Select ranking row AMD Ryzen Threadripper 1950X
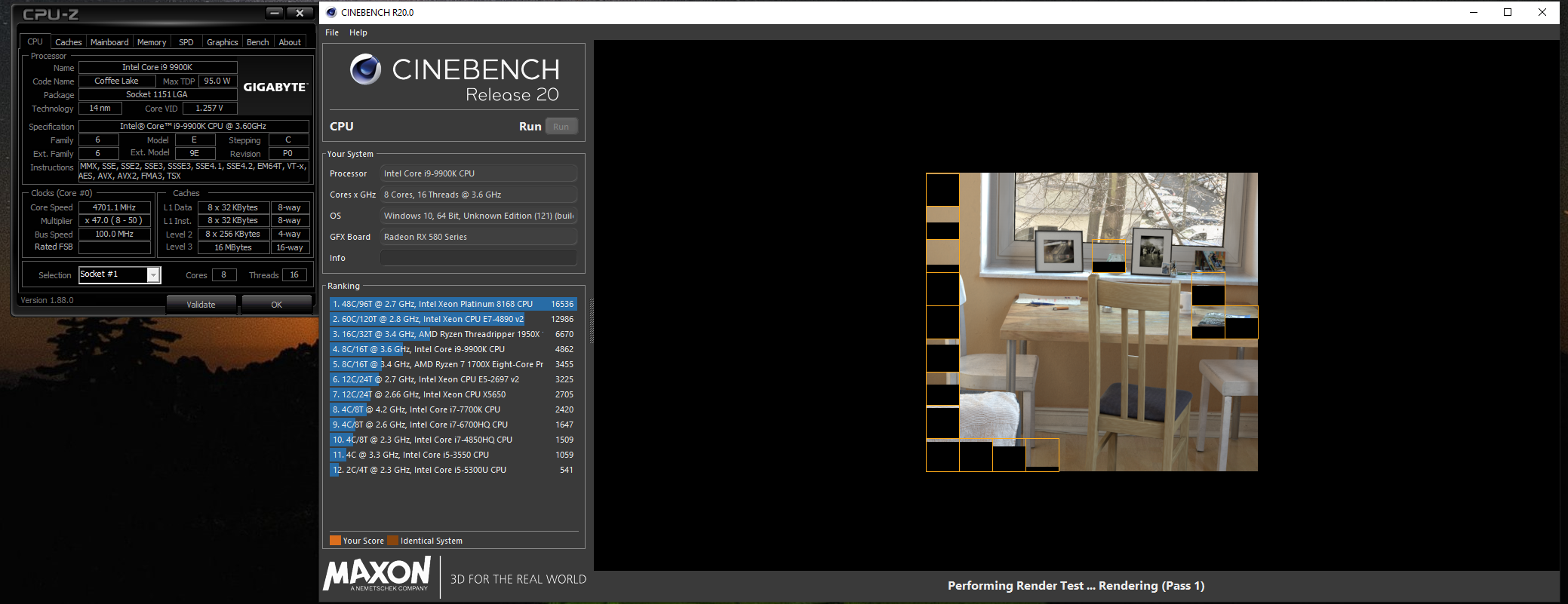The image size is (1568, 604). click(453, 334)
